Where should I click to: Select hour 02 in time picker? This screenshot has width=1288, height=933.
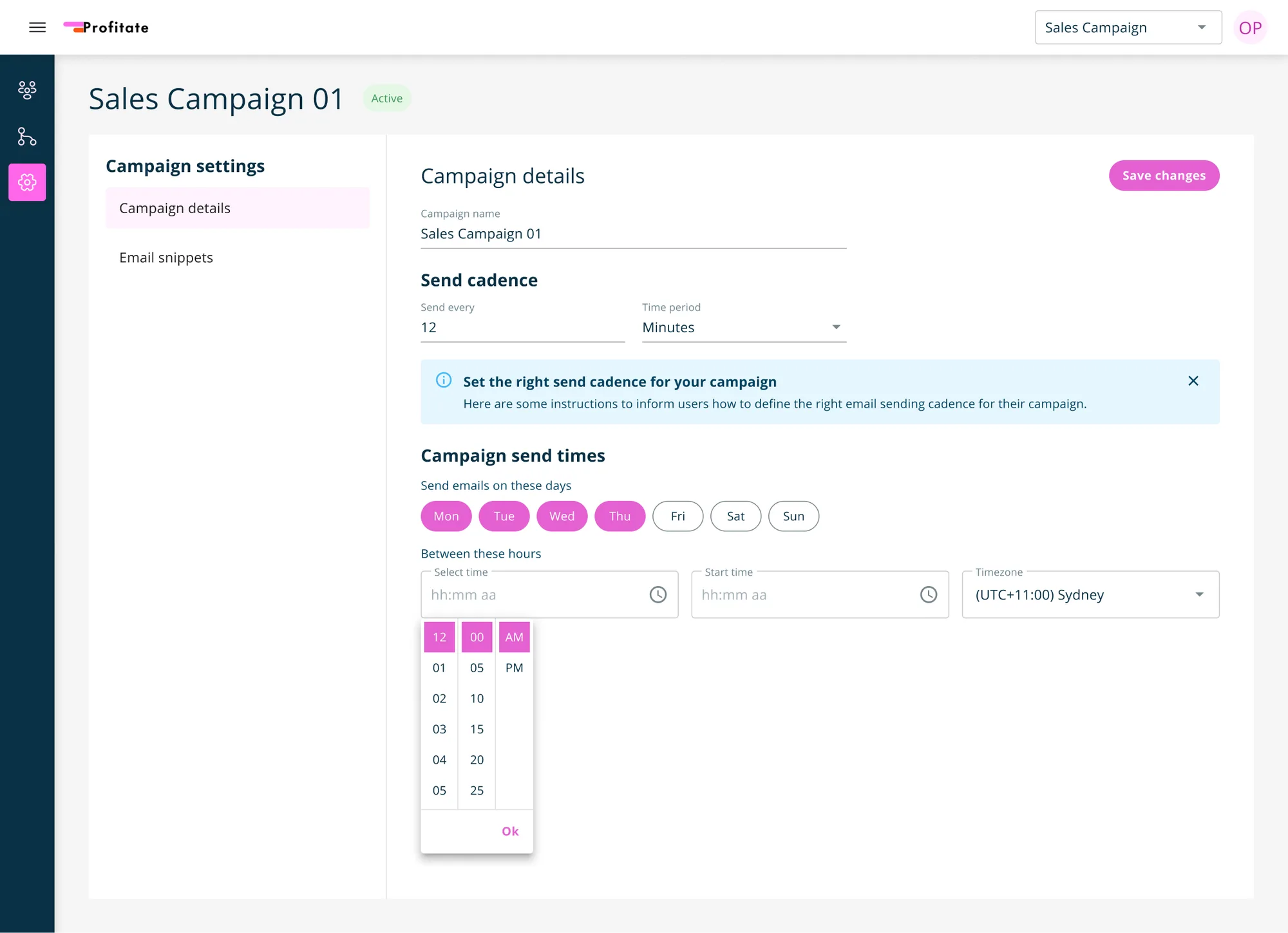[439, 699]
